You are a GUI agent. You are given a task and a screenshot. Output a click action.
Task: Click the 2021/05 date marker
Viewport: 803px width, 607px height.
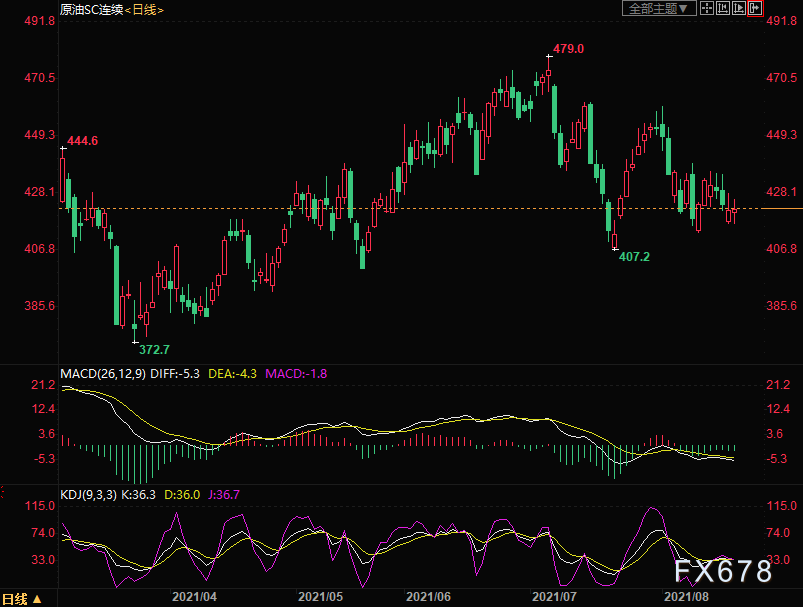[320, 597]
